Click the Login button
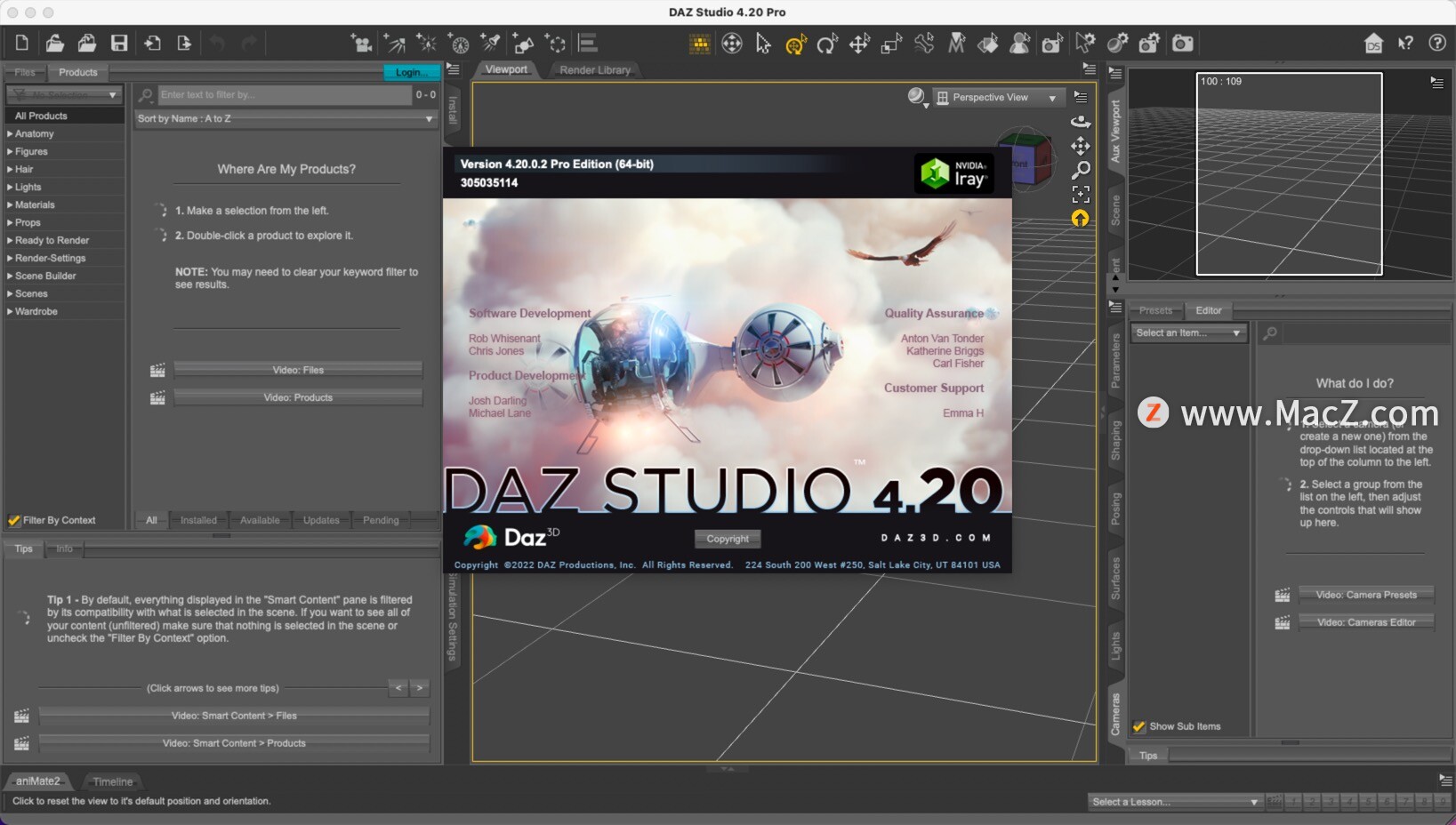The image size is (1456, 825). (411, 72)
